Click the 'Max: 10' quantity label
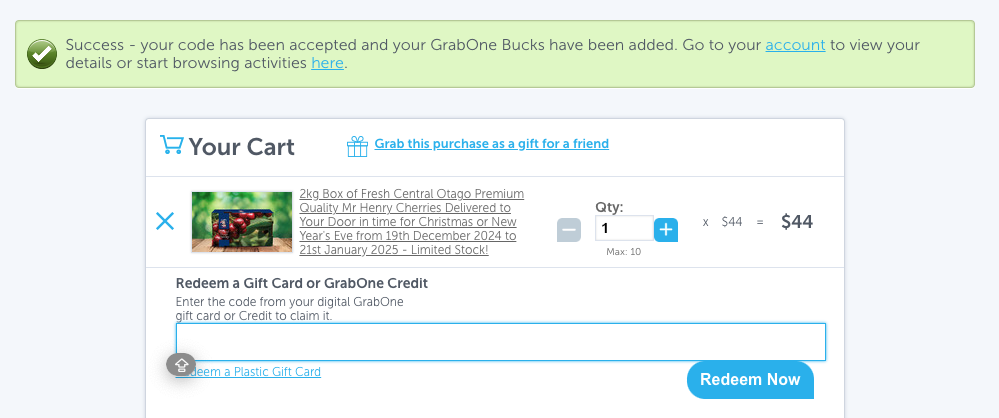 click(623, 252)
